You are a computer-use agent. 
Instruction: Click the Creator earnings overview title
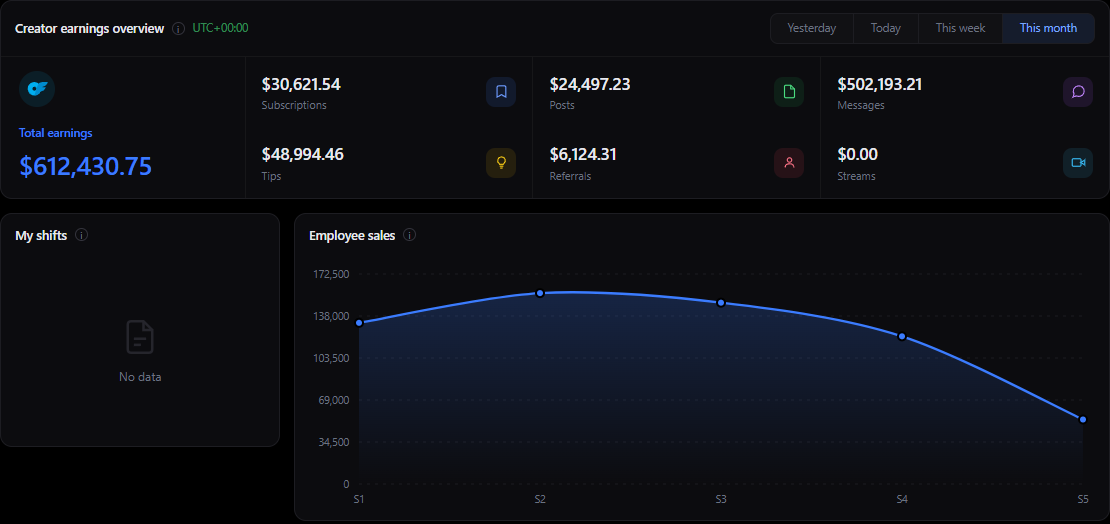pos(90,29)
